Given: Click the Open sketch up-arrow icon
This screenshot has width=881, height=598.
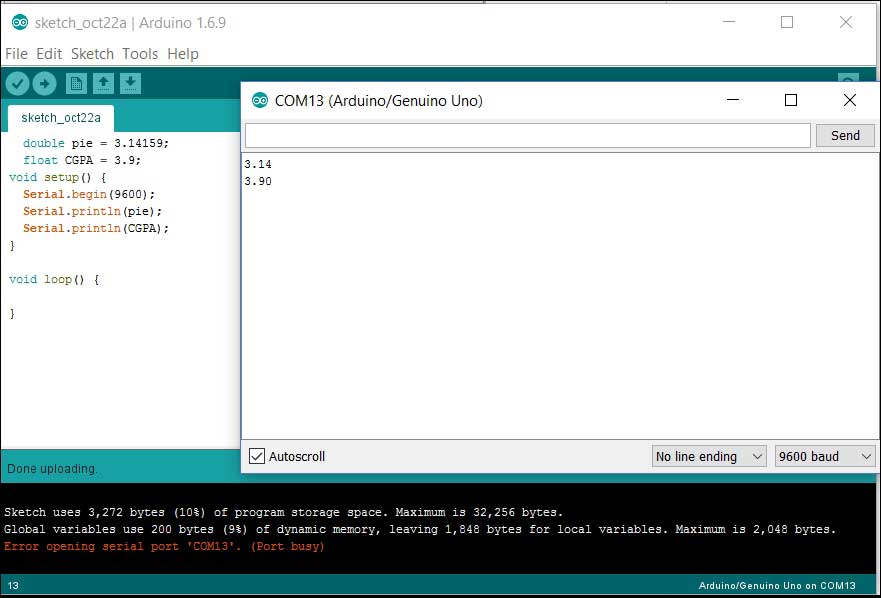Looking at the screenshot, I should coord(103,84).
